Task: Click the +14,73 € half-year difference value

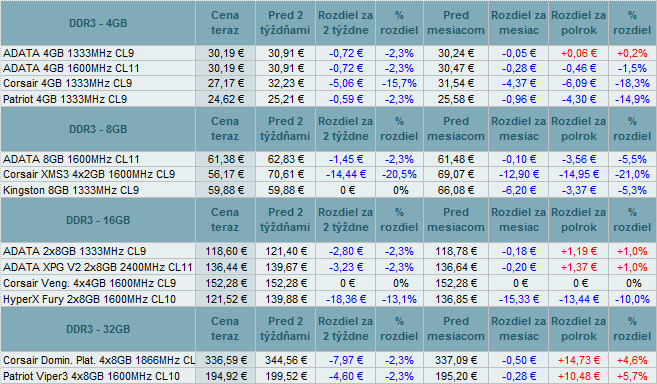Action: click(x=579, y=361)
